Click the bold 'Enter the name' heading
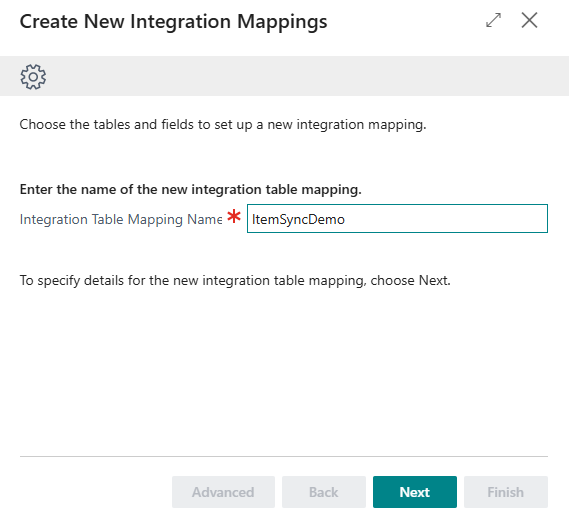 (191, 189)
